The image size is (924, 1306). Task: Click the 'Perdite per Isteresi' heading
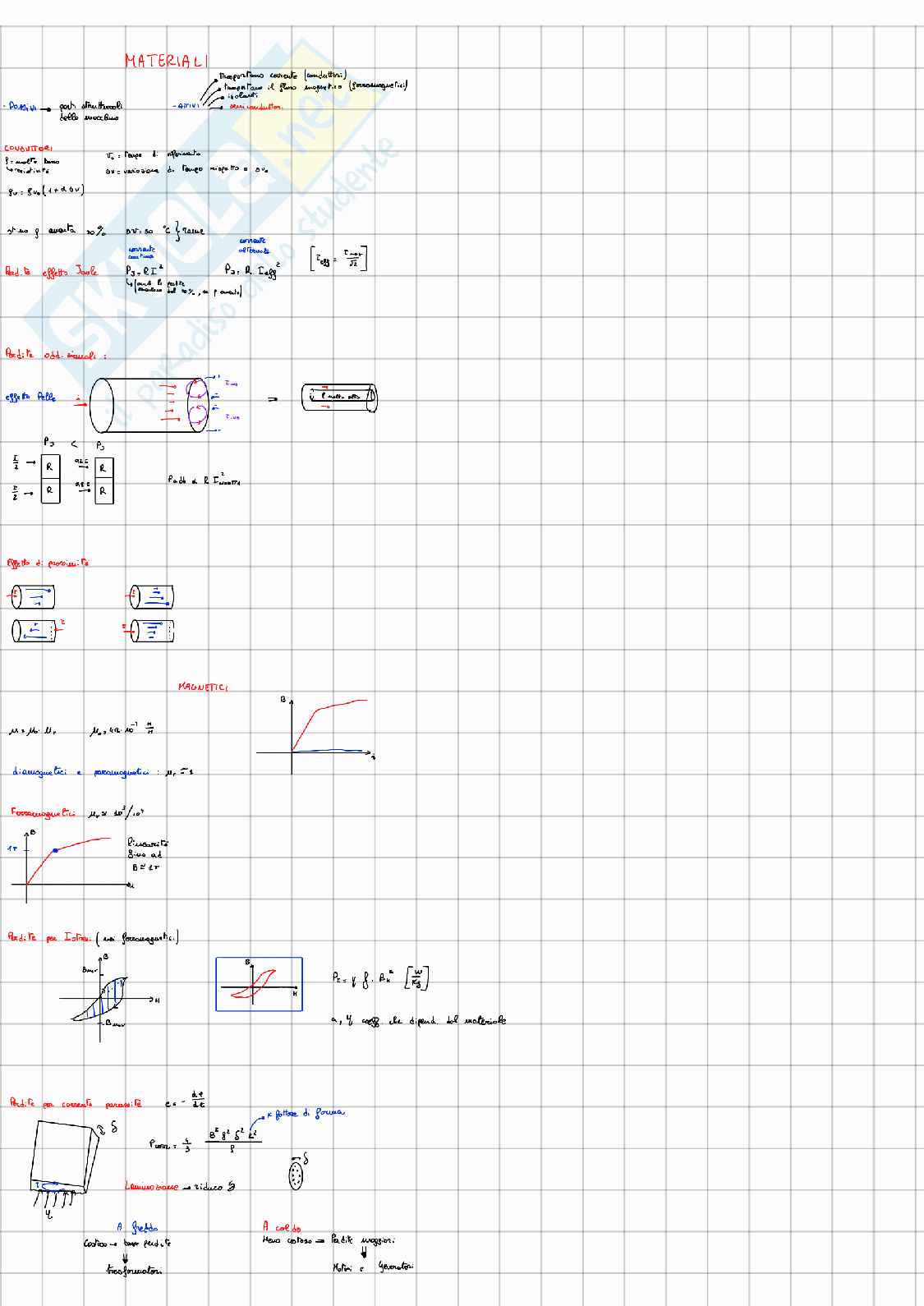pos(49,936)
